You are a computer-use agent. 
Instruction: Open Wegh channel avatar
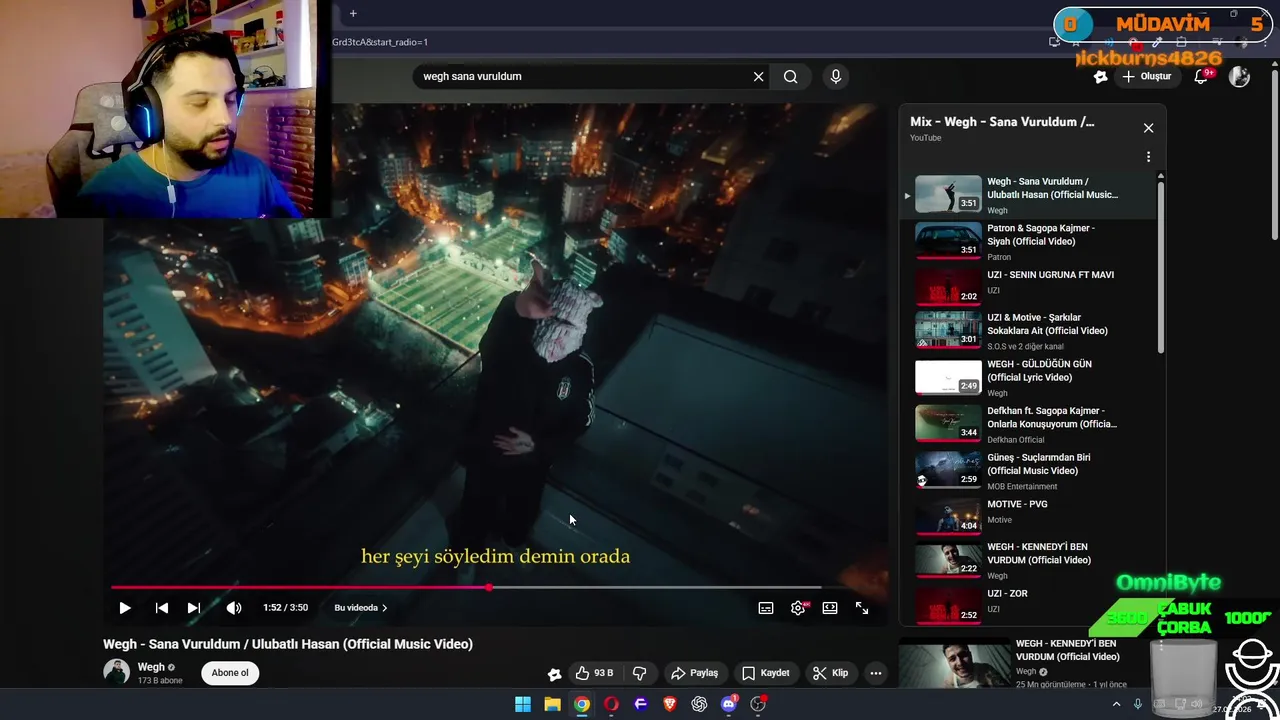(116, 672)
